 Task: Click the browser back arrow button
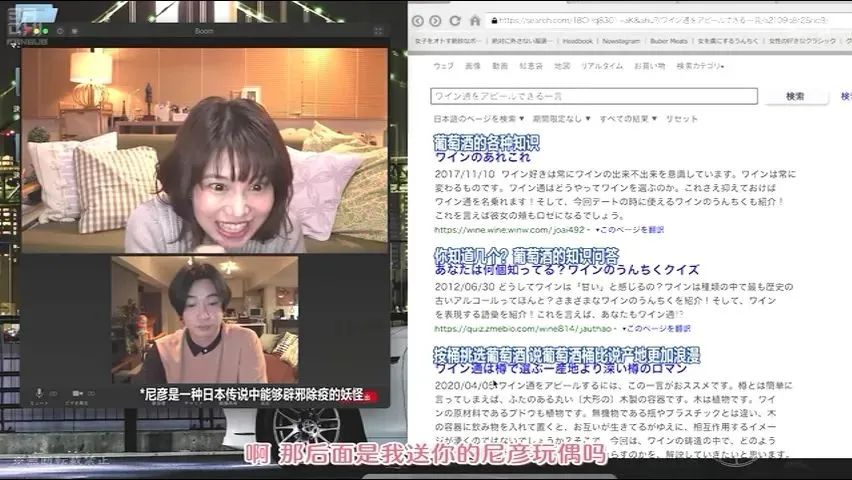[419, 21]
